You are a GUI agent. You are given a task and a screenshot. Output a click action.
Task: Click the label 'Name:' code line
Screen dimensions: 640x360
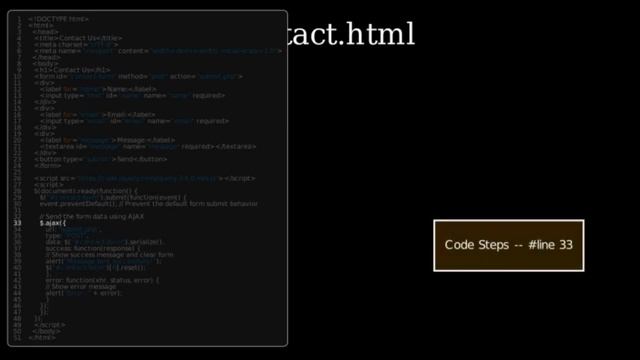(x=98, y=89)
